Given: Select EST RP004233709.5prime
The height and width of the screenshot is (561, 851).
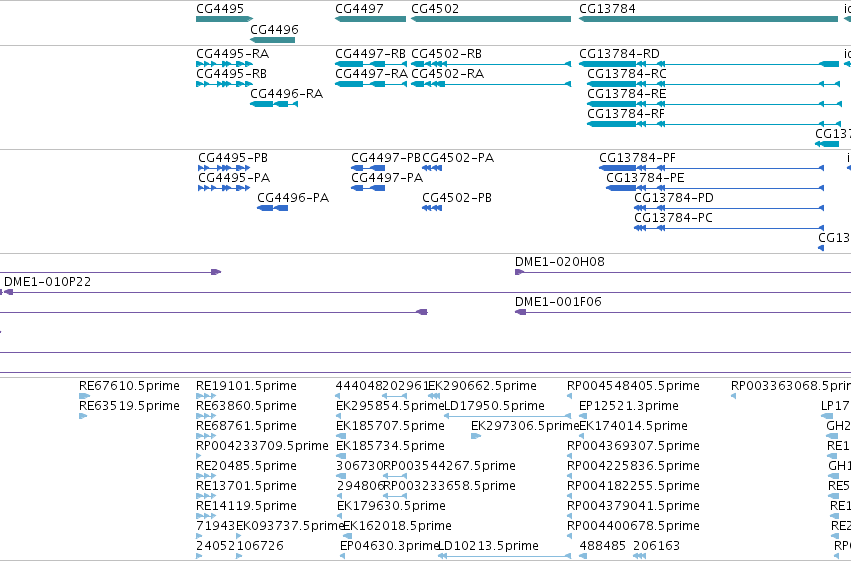Looking at the screenshot, I should 199,456.
